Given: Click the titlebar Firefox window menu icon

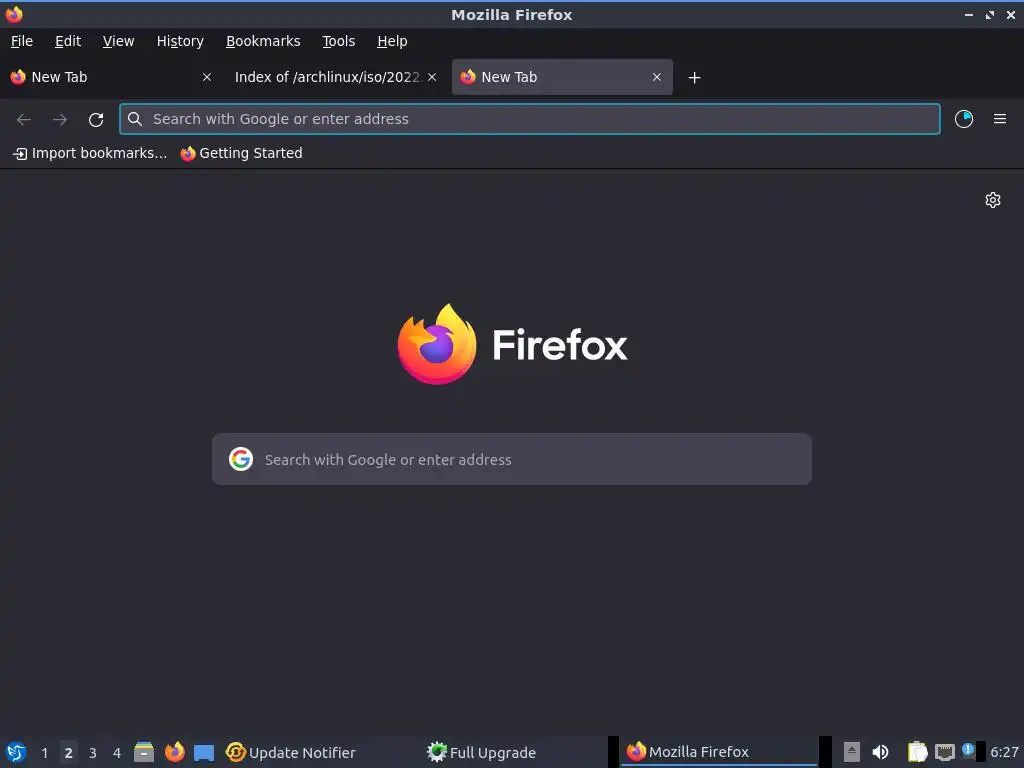Looking at the screenshot, I should (14, 14).
